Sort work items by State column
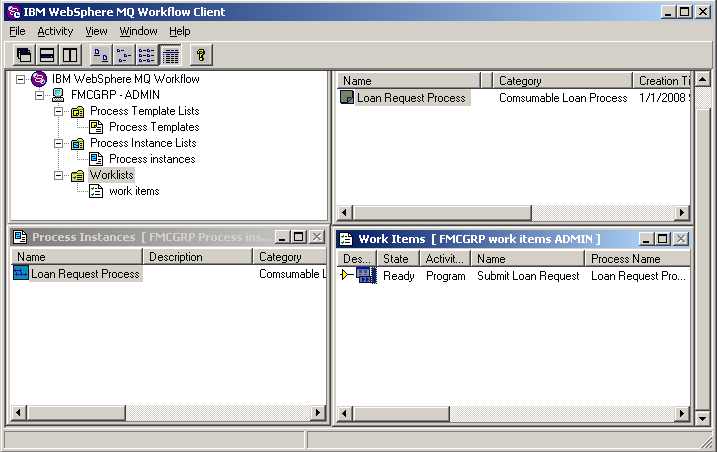The height and width of the screenshot is (452, 717). tap(398, 259)
